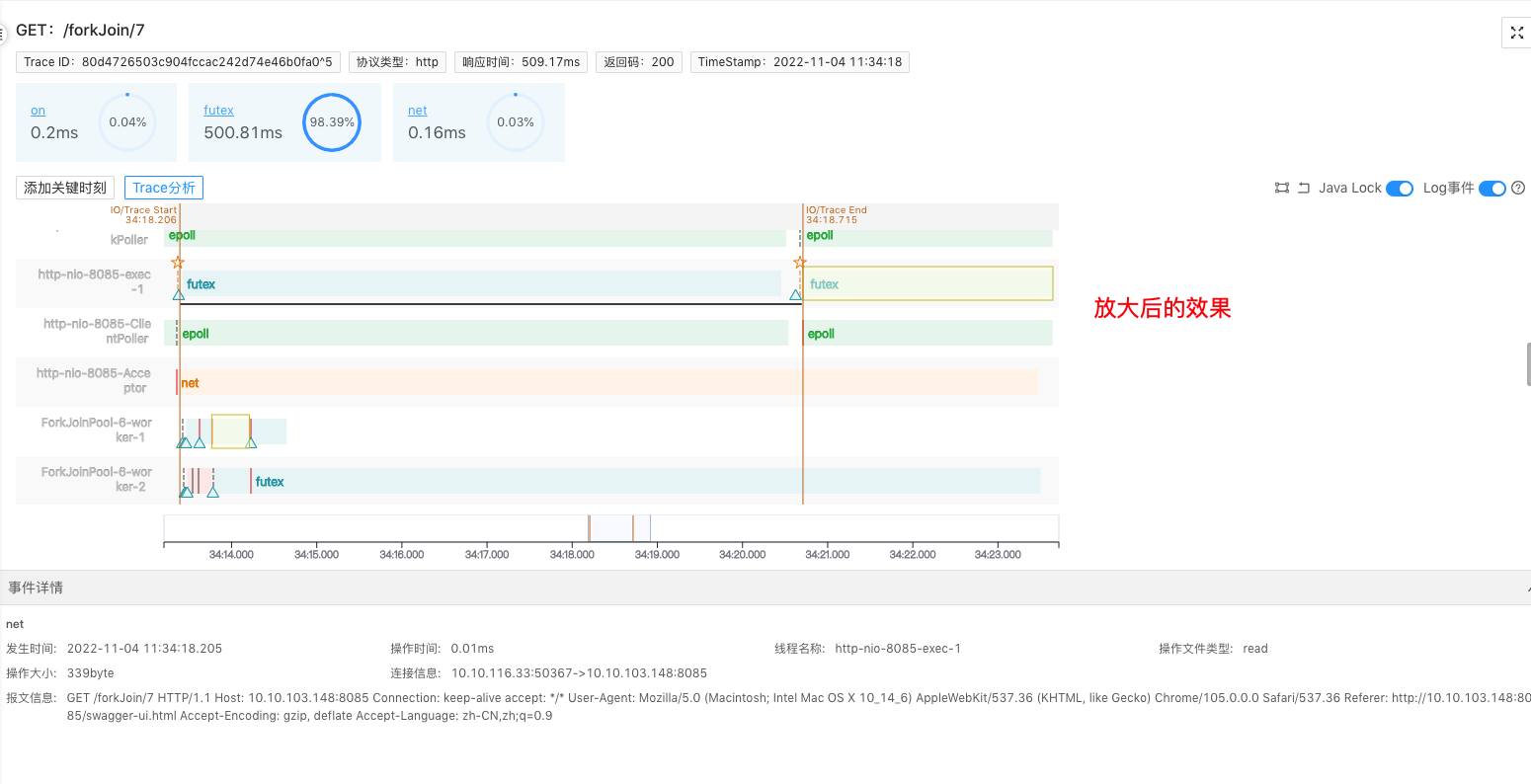Select the yellow-outlined futex block after trace end
The height and width of the screenshot is (784, 1531).
(927, 283)
